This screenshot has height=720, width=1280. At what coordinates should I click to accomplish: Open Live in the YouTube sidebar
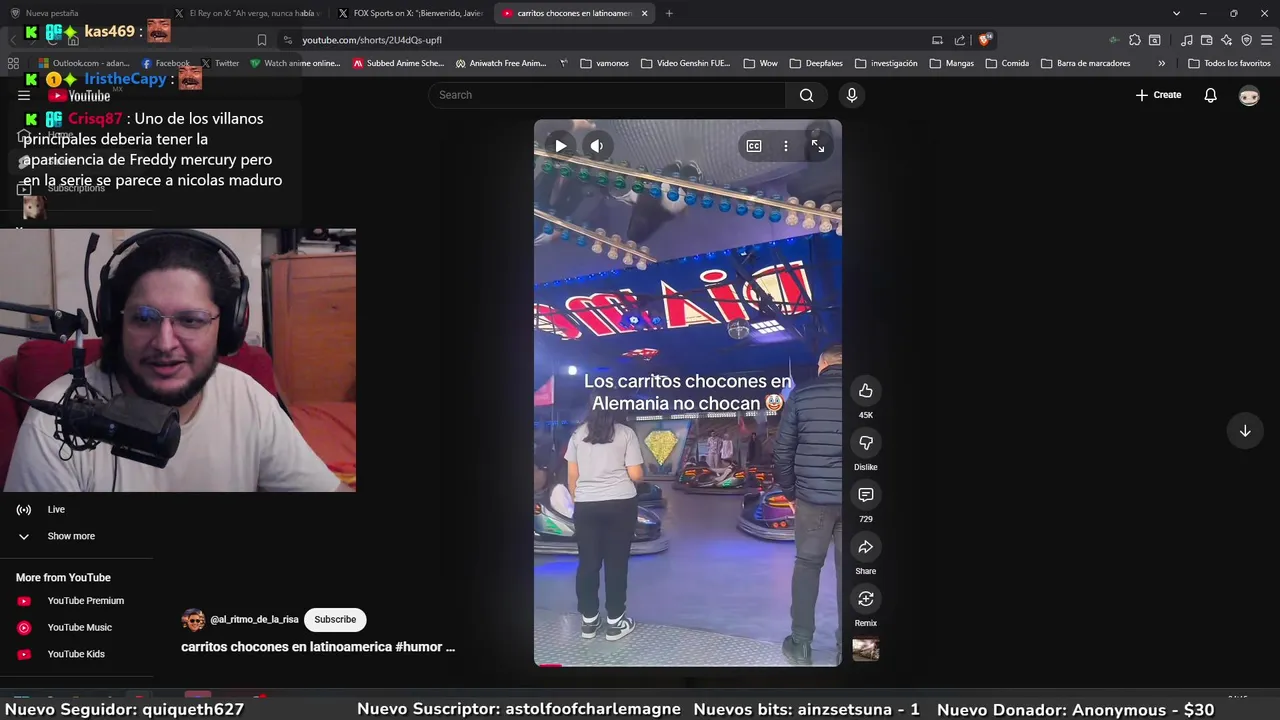(x=56, y=510)
